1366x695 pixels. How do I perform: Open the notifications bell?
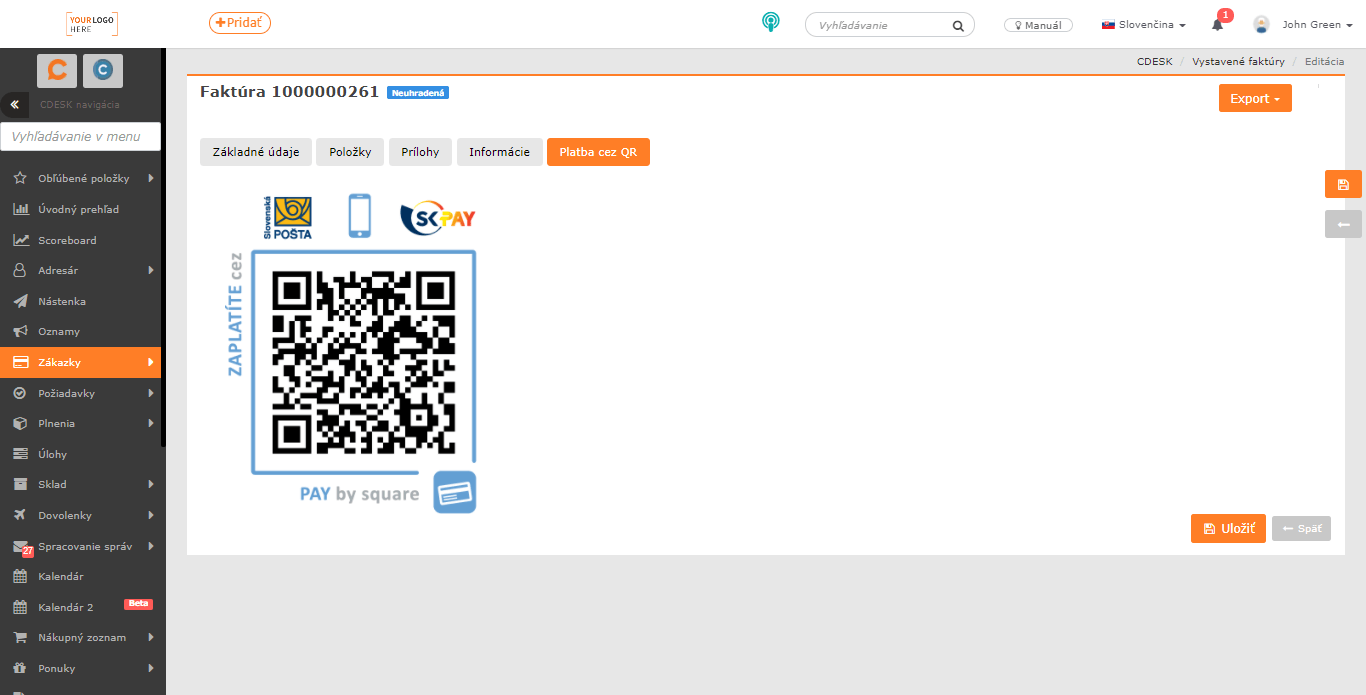coord(1218,25)
